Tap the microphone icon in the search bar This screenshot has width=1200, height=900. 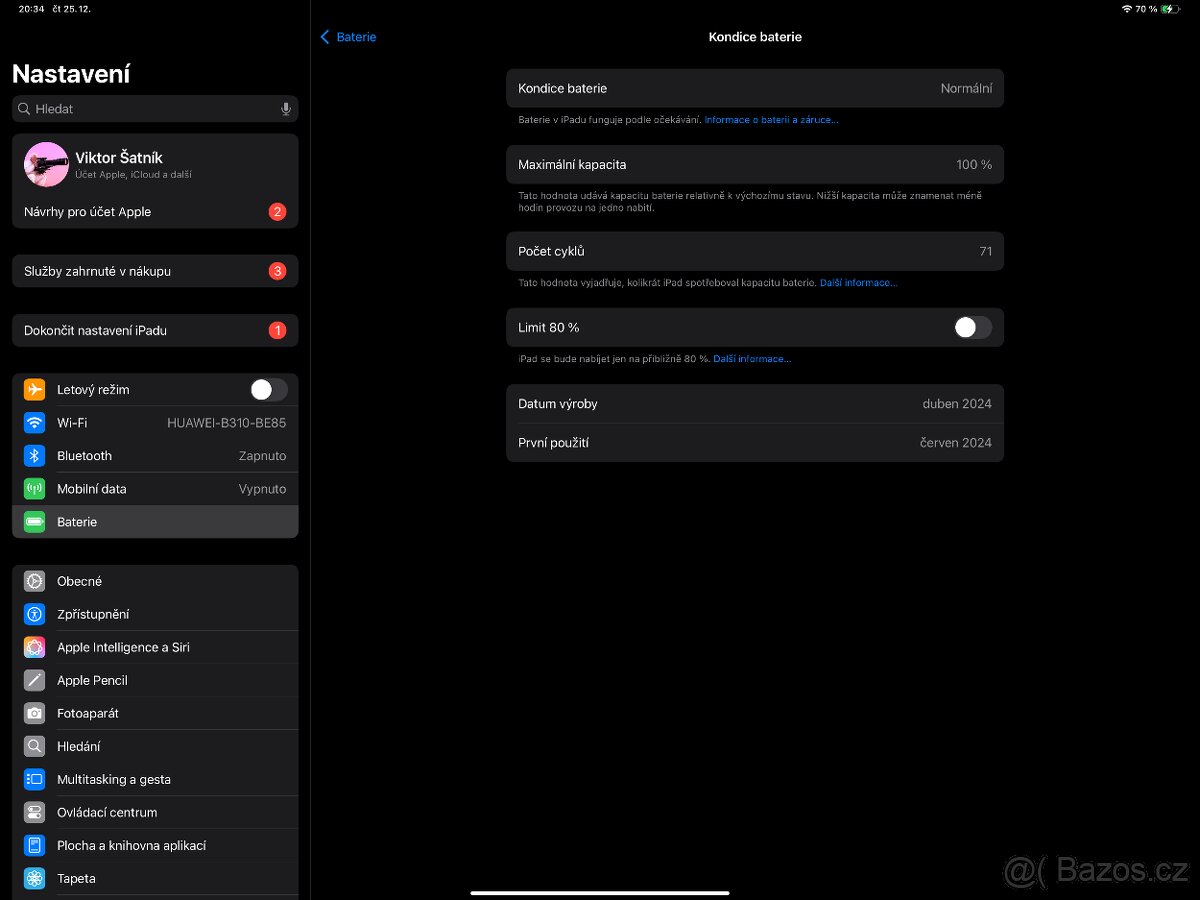[286, 108]
